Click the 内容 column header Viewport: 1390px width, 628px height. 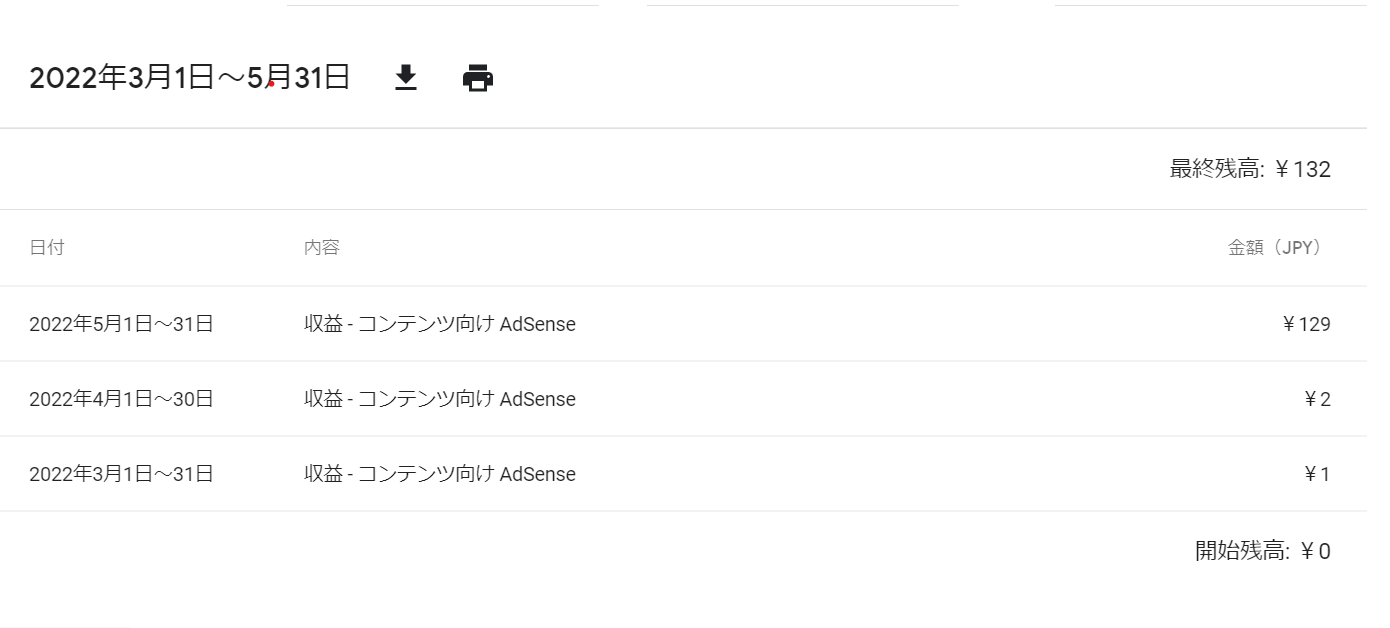[x=322, y=248]
